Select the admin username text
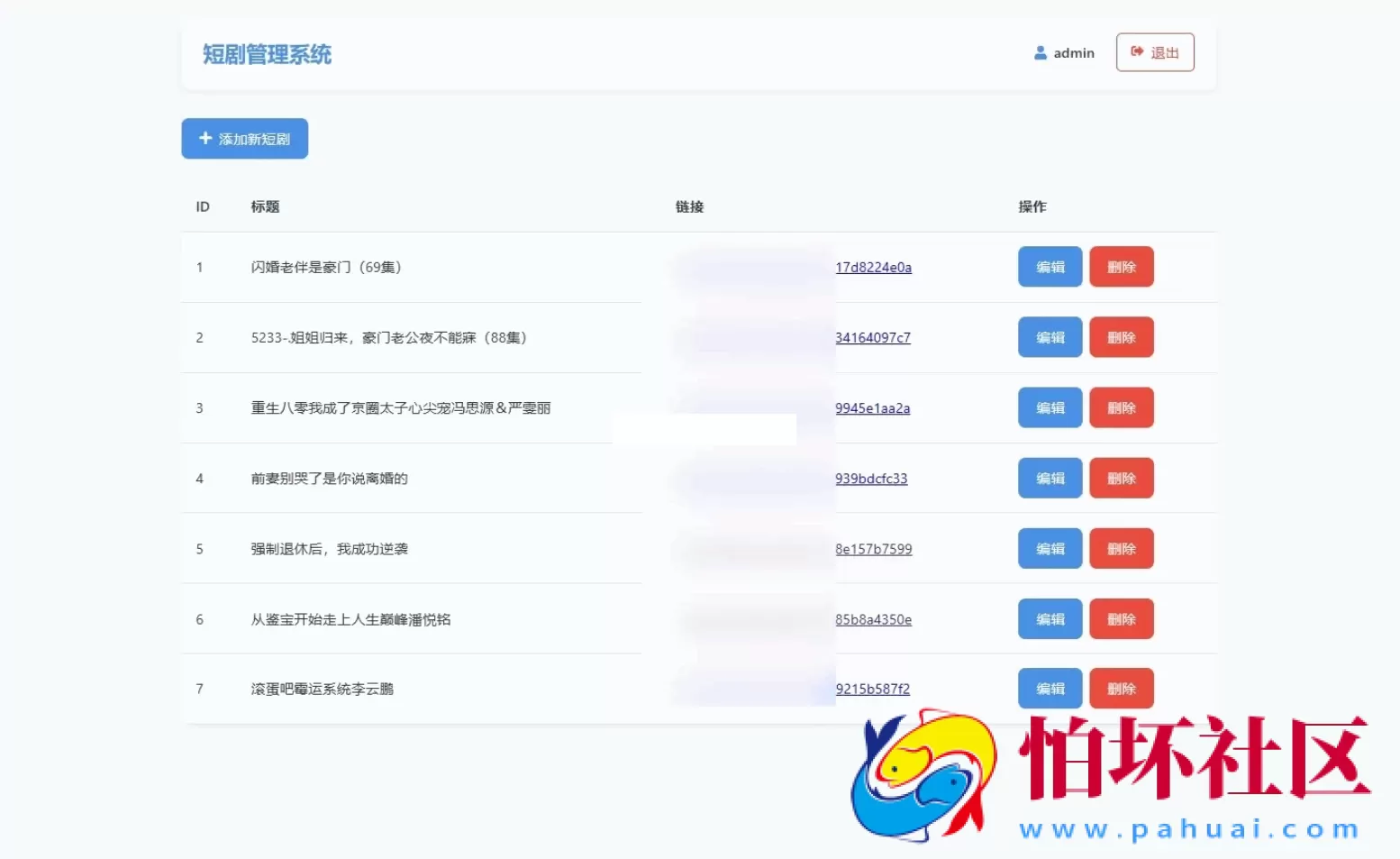This screenshot has width=1400, height=859. point(1074,52)
